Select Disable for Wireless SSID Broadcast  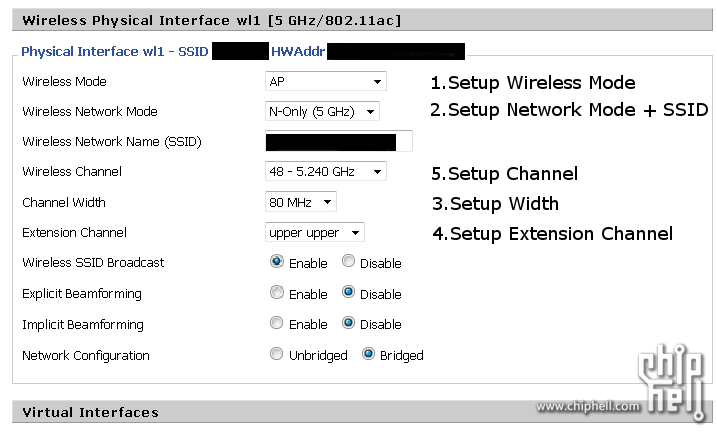click(x=348, y=261)
